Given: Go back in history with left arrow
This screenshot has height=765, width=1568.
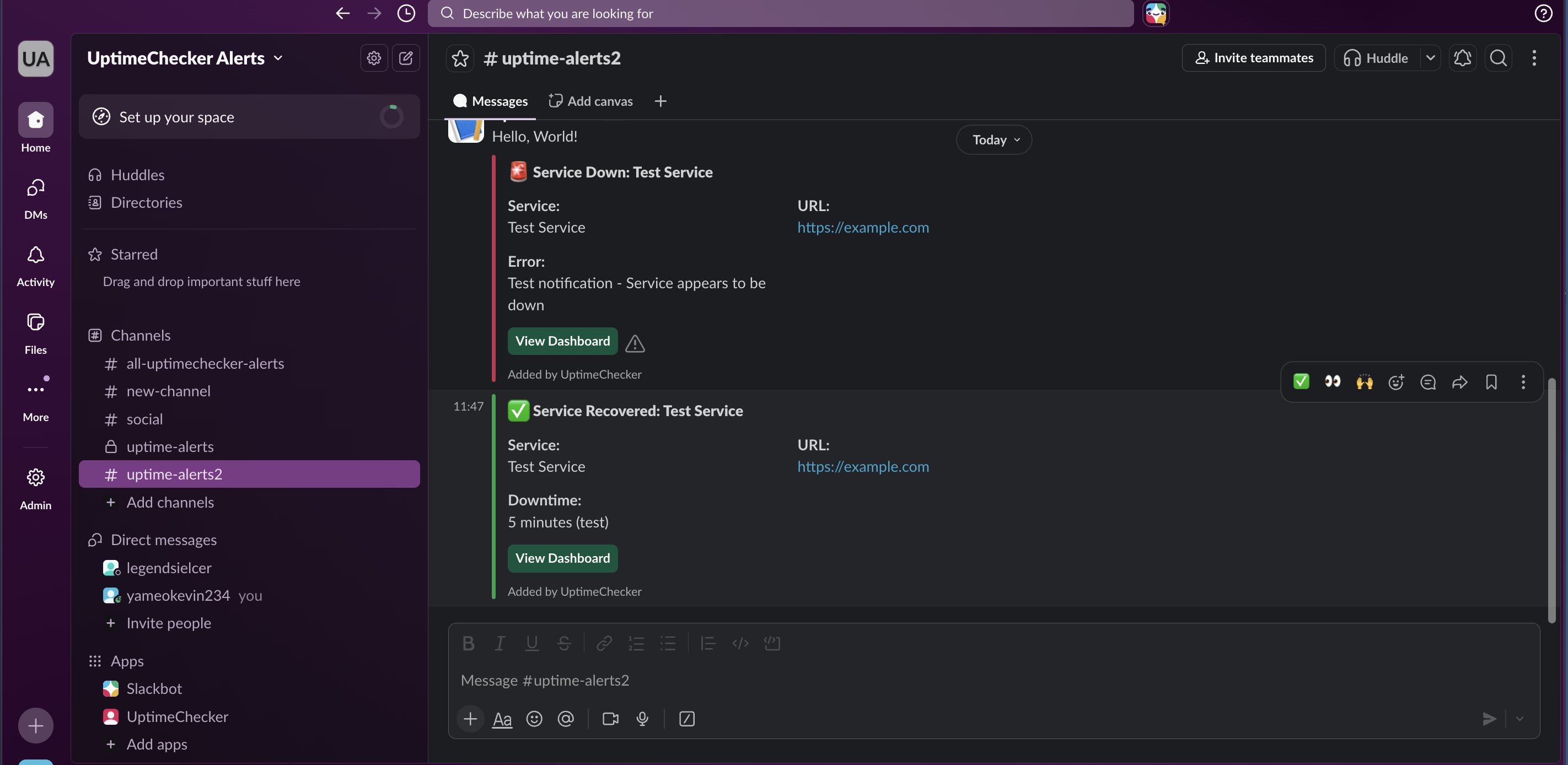Looking at the screenshot, I should point(343,13).
